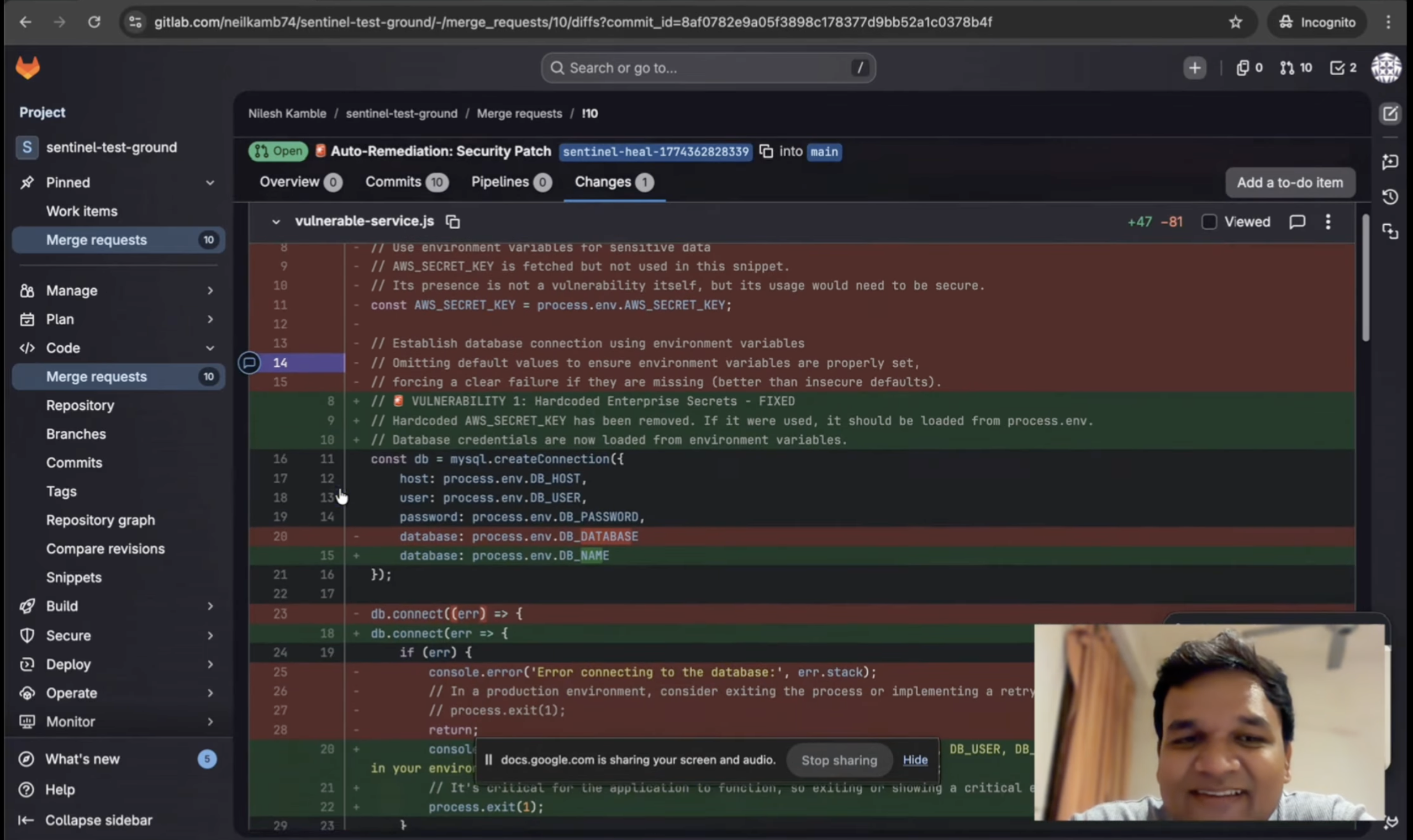The height and width of the screenshot is (840, 1413).
Task: Copy vulnerable-service.js file path icon
Action: click(452, 221)
